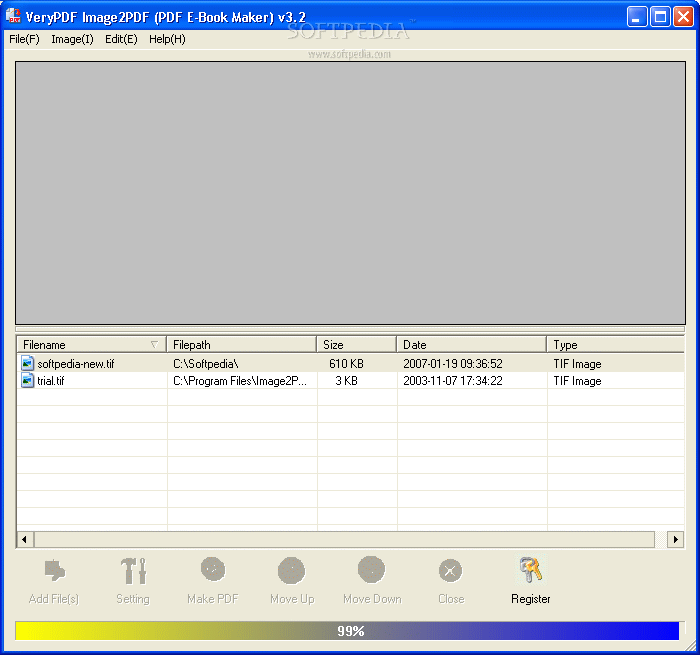
Task: Sort by the Size column header
Action: point(357,345)
